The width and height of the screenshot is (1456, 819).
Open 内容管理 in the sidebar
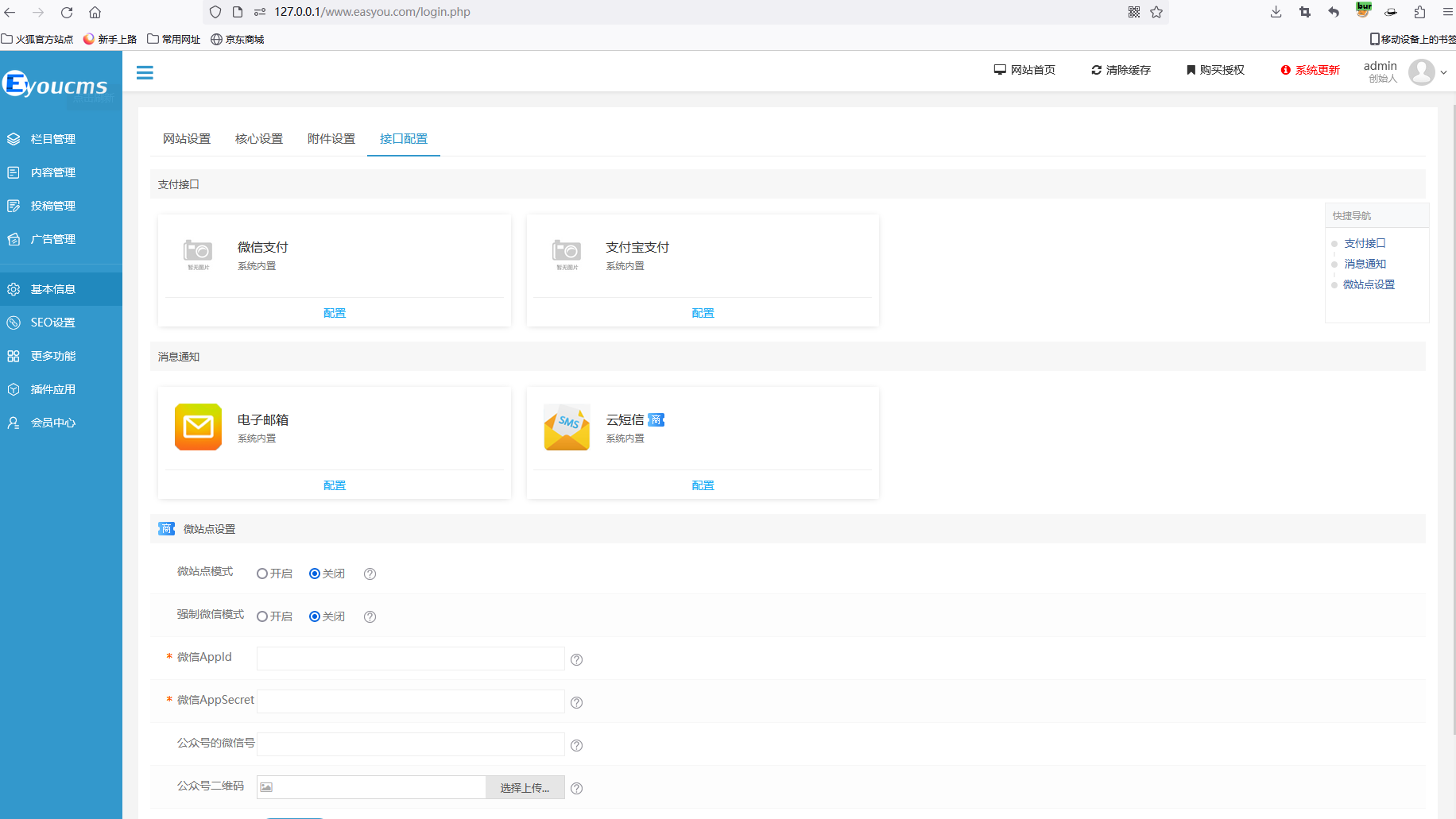[61, 172]
